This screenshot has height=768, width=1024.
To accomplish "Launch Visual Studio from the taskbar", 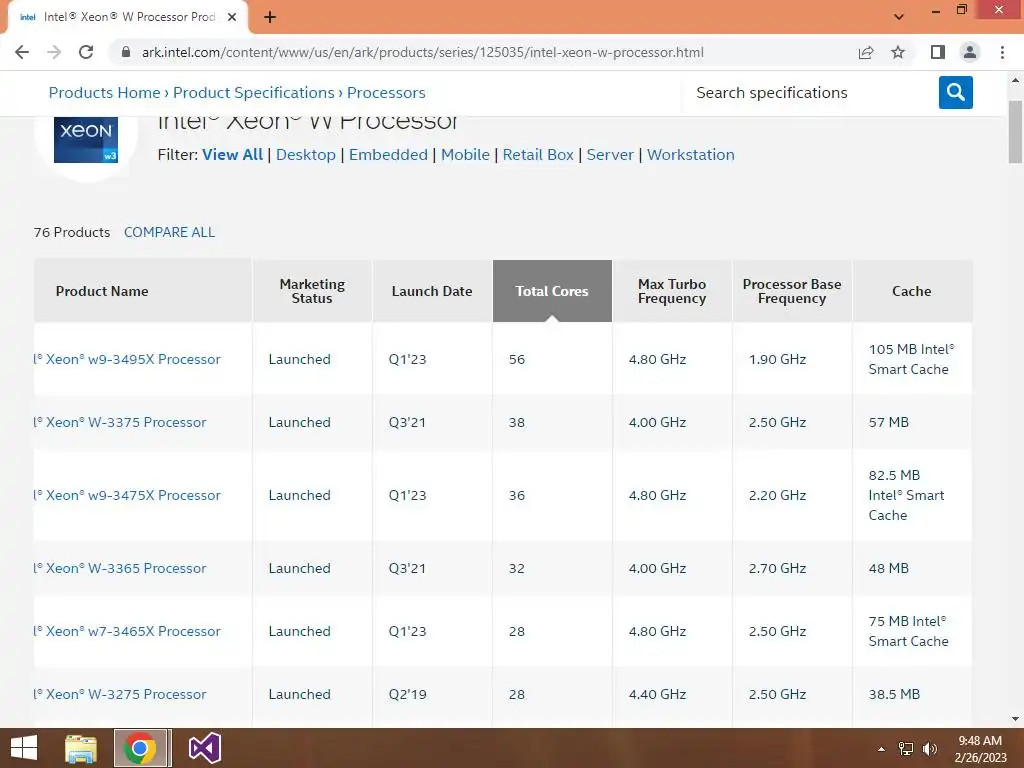I will point(204,748).
